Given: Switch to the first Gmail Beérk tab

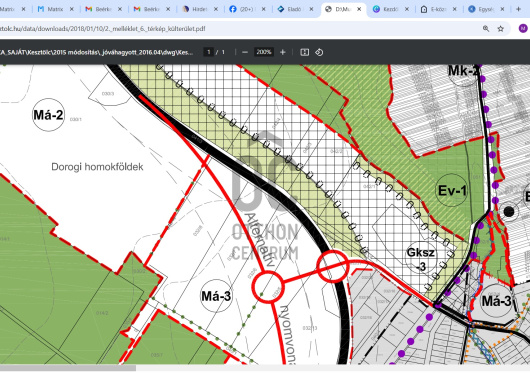Looking at the screenshot, I should point(103,9).
